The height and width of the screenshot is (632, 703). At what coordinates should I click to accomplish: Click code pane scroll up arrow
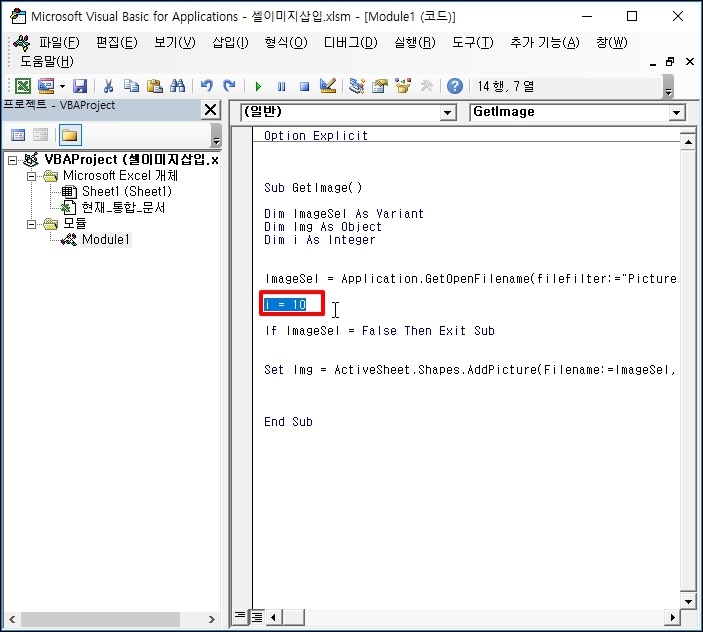(x=688, y=143)
